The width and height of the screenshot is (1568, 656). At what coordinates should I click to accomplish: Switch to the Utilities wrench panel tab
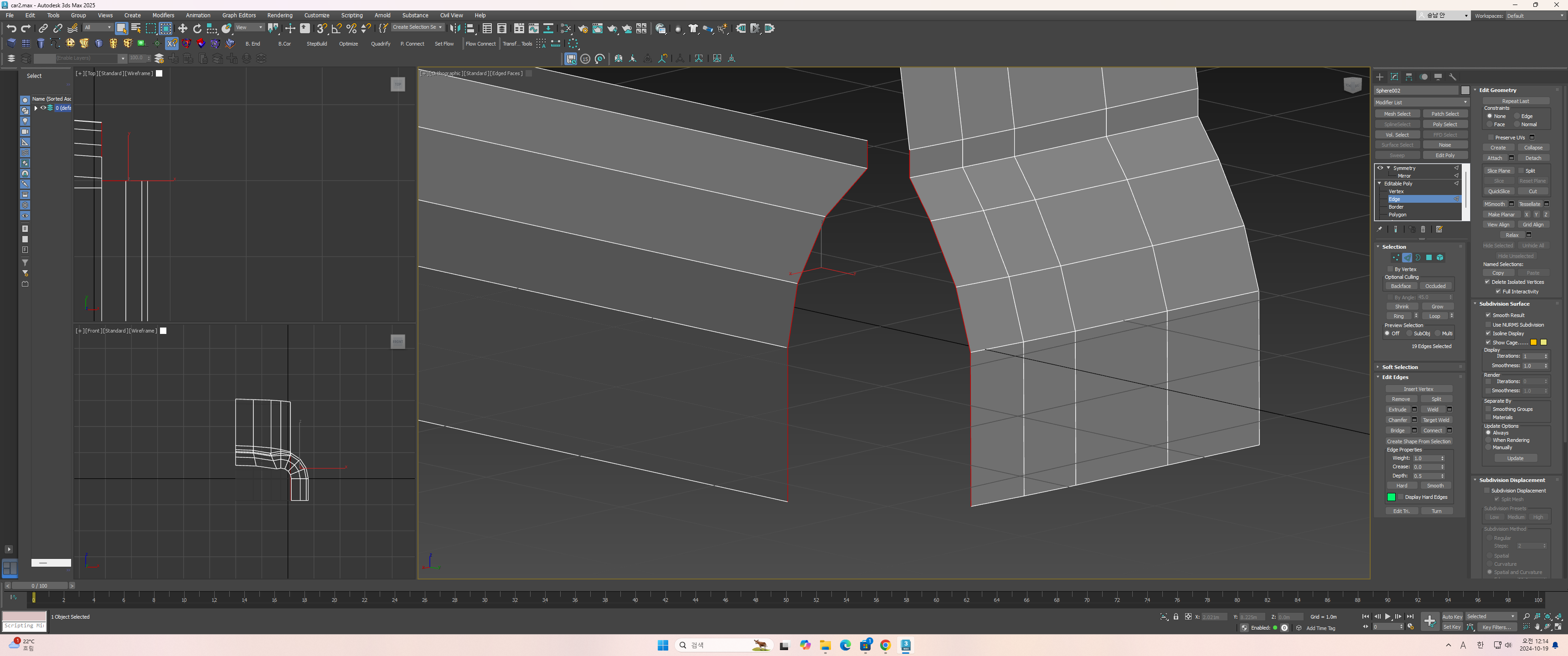click(x=1452, y=77)
